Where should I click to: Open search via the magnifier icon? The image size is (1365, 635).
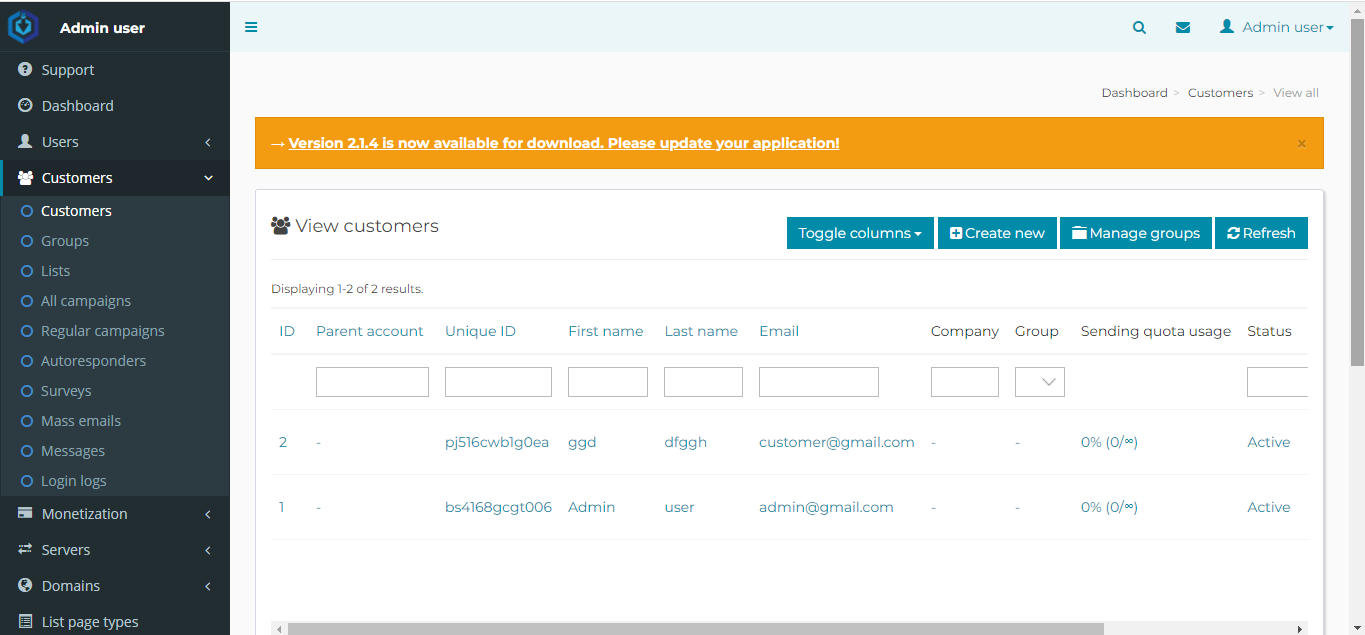[x=1139, y=27]
